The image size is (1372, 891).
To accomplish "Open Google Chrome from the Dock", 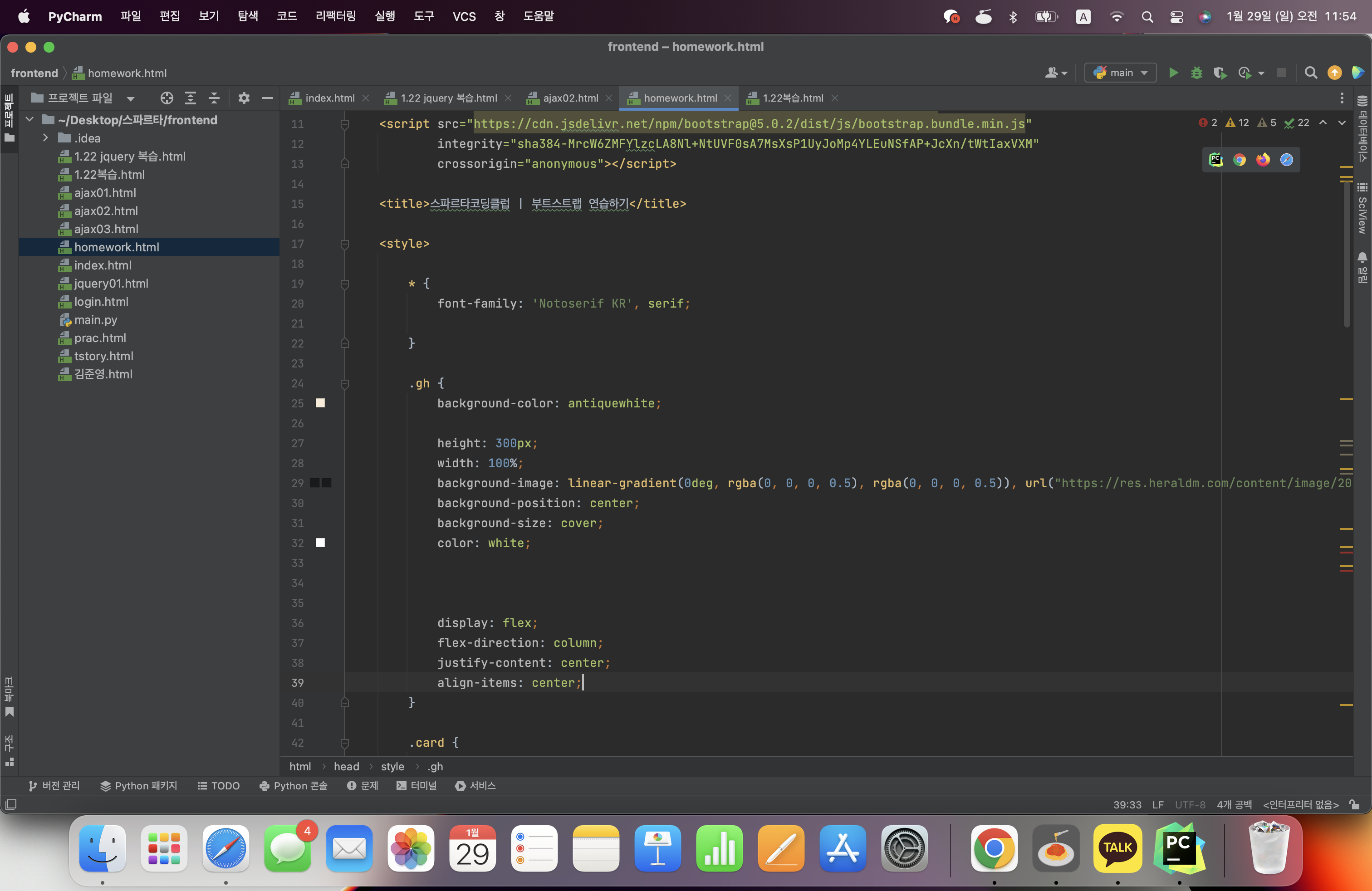I will (994, 848).
